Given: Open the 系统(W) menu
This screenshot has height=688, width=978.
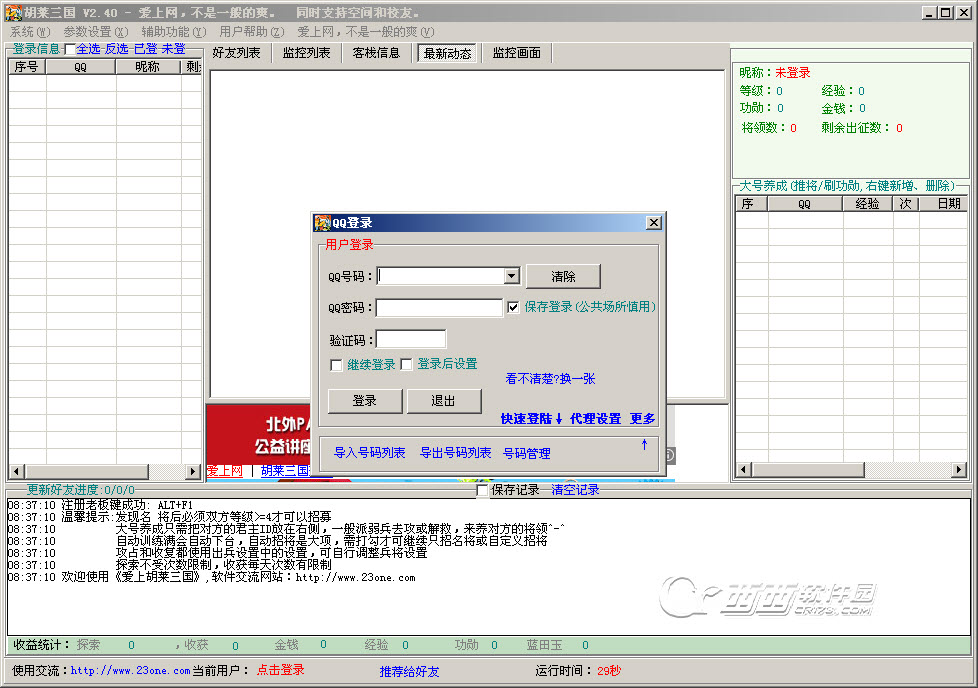Looking at the screenshot, I should [30, 32].
